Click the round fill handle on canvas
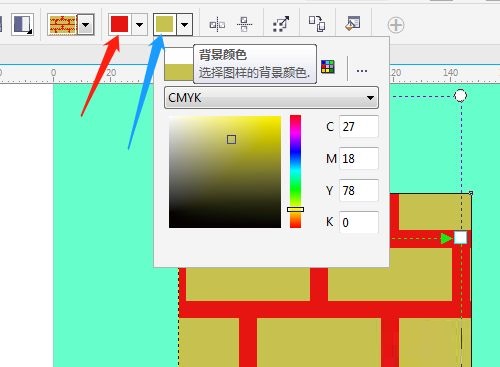 tap(460, 96)
